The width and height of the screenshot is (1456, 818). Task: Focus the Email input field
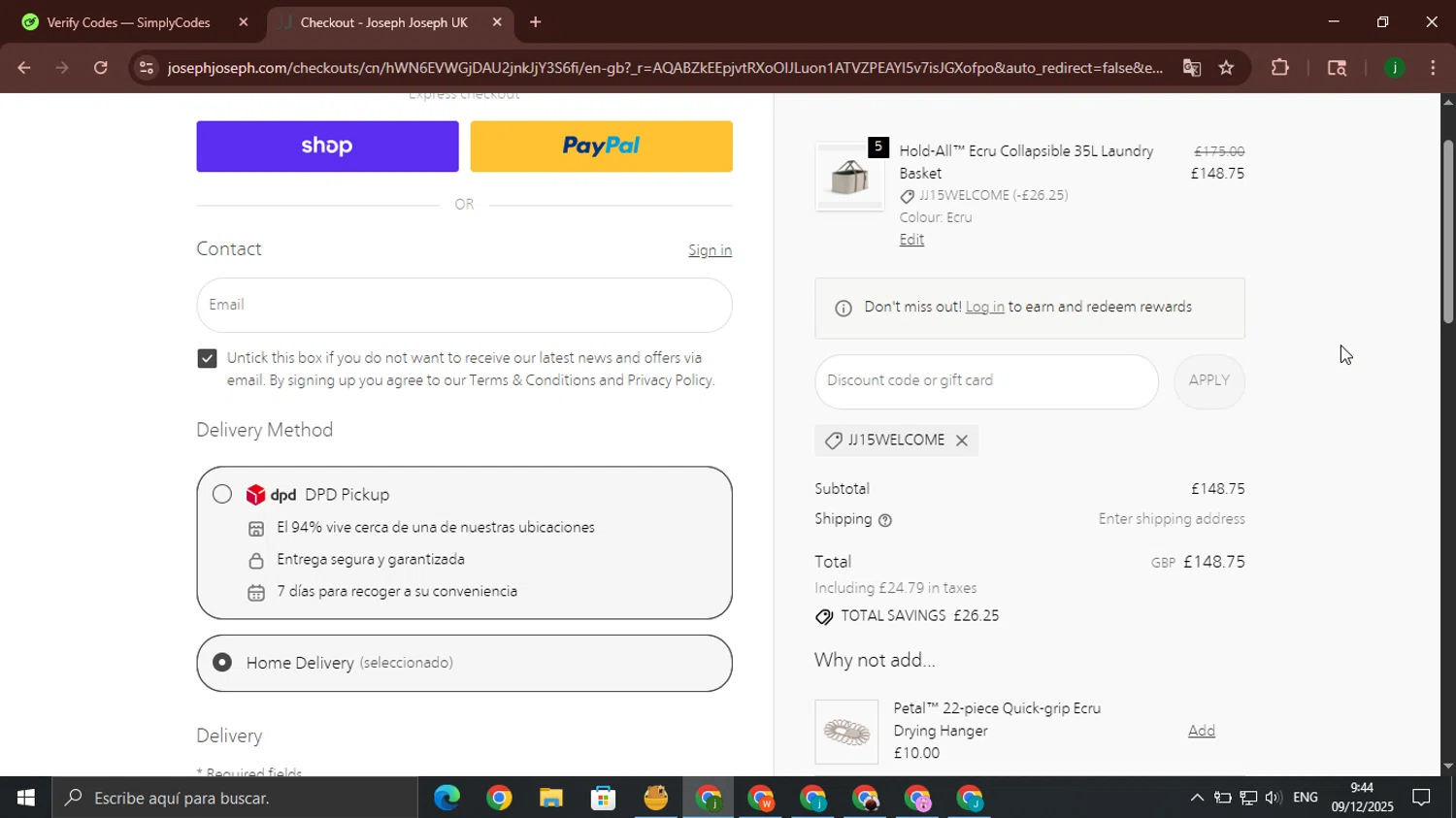[464, 305]
